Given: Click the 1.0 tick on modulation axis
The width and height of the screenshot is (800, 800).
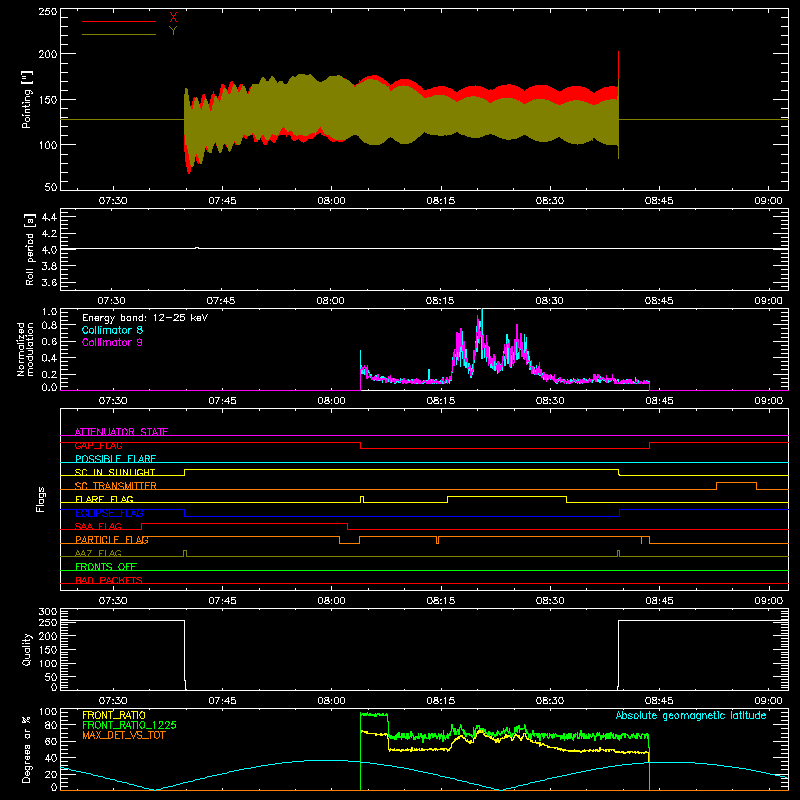Looking at the screenshot, I should [x=49, y=312].
